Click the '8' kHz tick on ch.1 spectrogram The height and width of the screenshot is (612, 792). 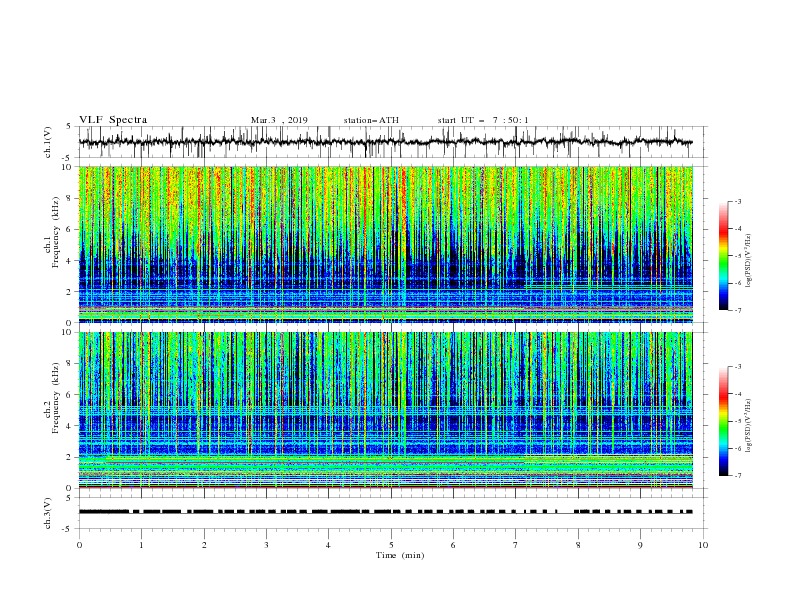(x=71, y=198)
